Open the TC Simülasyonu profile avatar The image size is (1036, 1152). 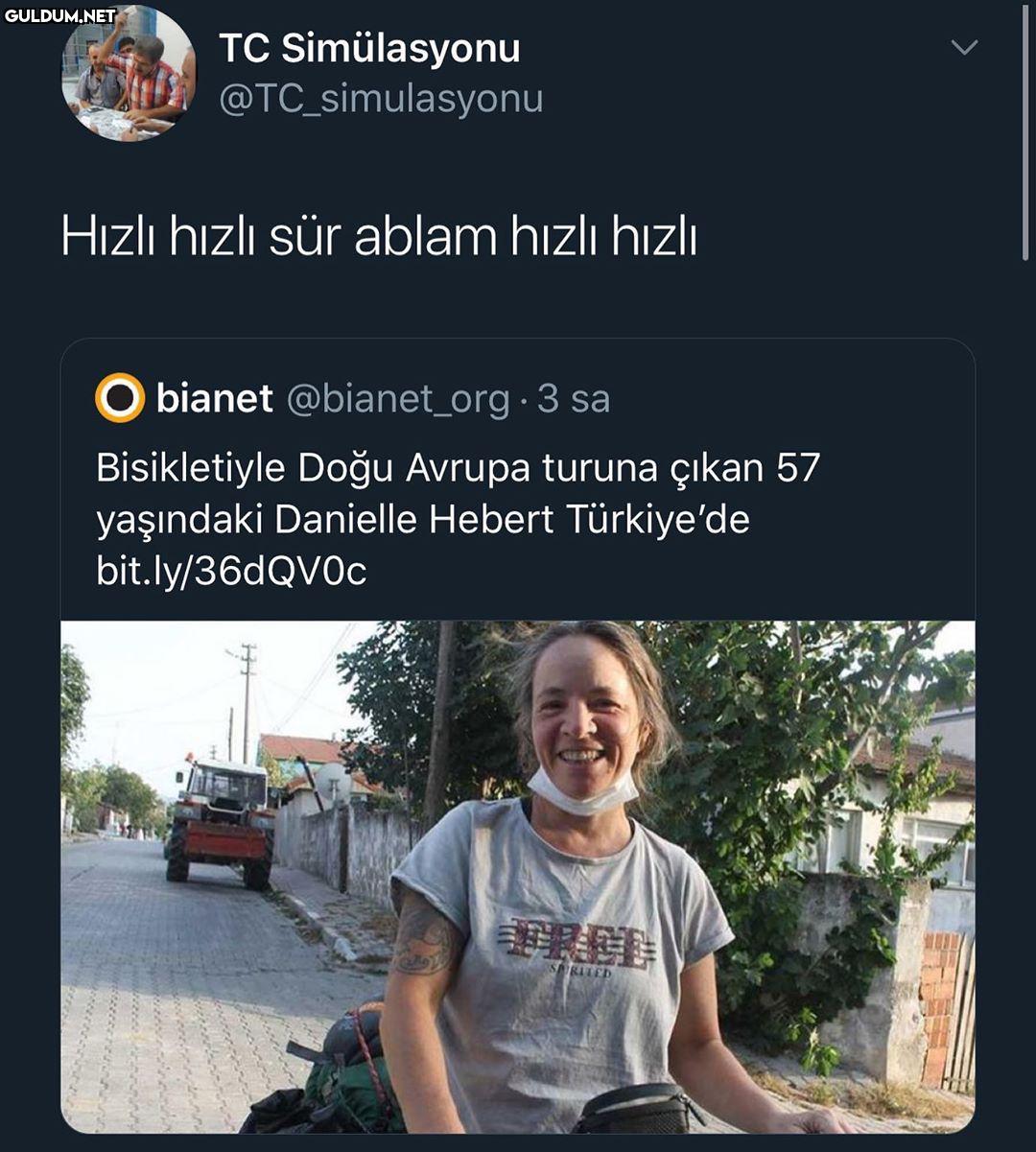pyautogui.click(x=129, y=73)
